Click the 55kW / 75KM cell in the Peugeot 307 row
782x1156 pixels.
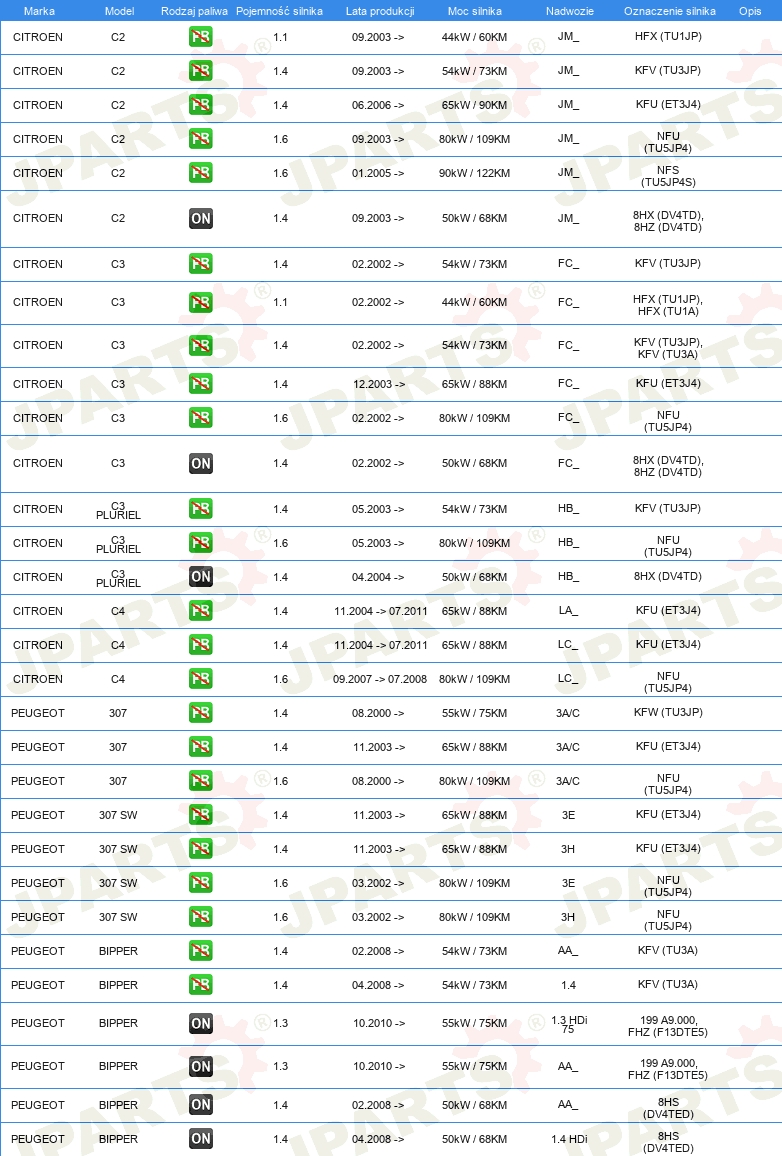click(x=475, y=713)
